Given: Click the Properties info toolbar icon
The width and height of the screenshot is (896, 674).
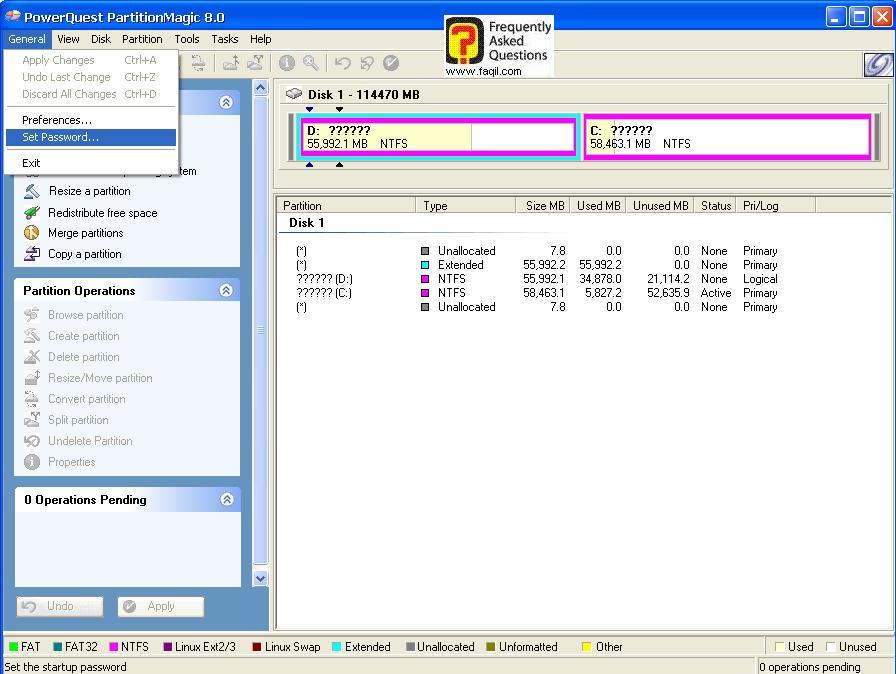Looking at the screenshot, I should pyautogui.click(x=287, y=63).
